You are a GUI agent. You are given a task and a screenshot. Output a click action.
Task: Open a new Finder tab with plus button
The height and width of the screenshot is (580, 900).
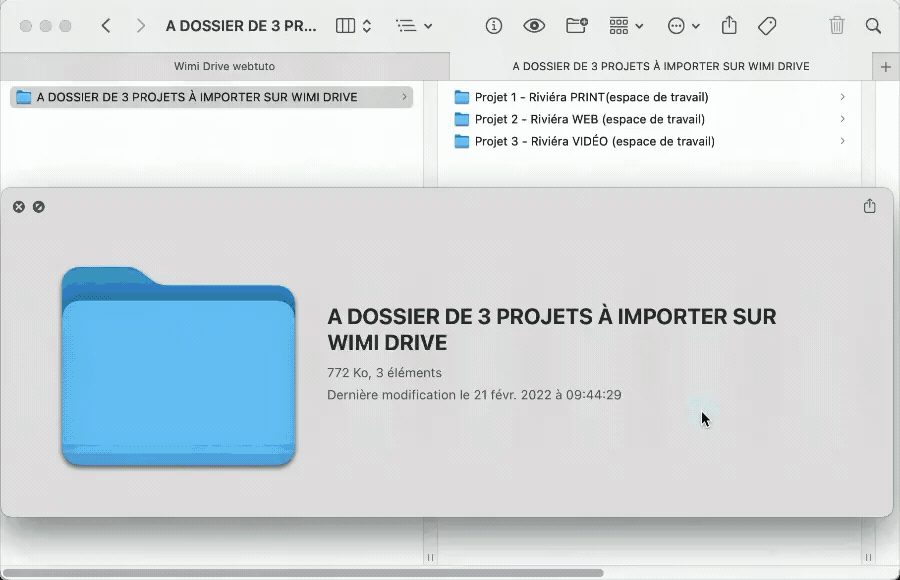[x=885, y=66]
